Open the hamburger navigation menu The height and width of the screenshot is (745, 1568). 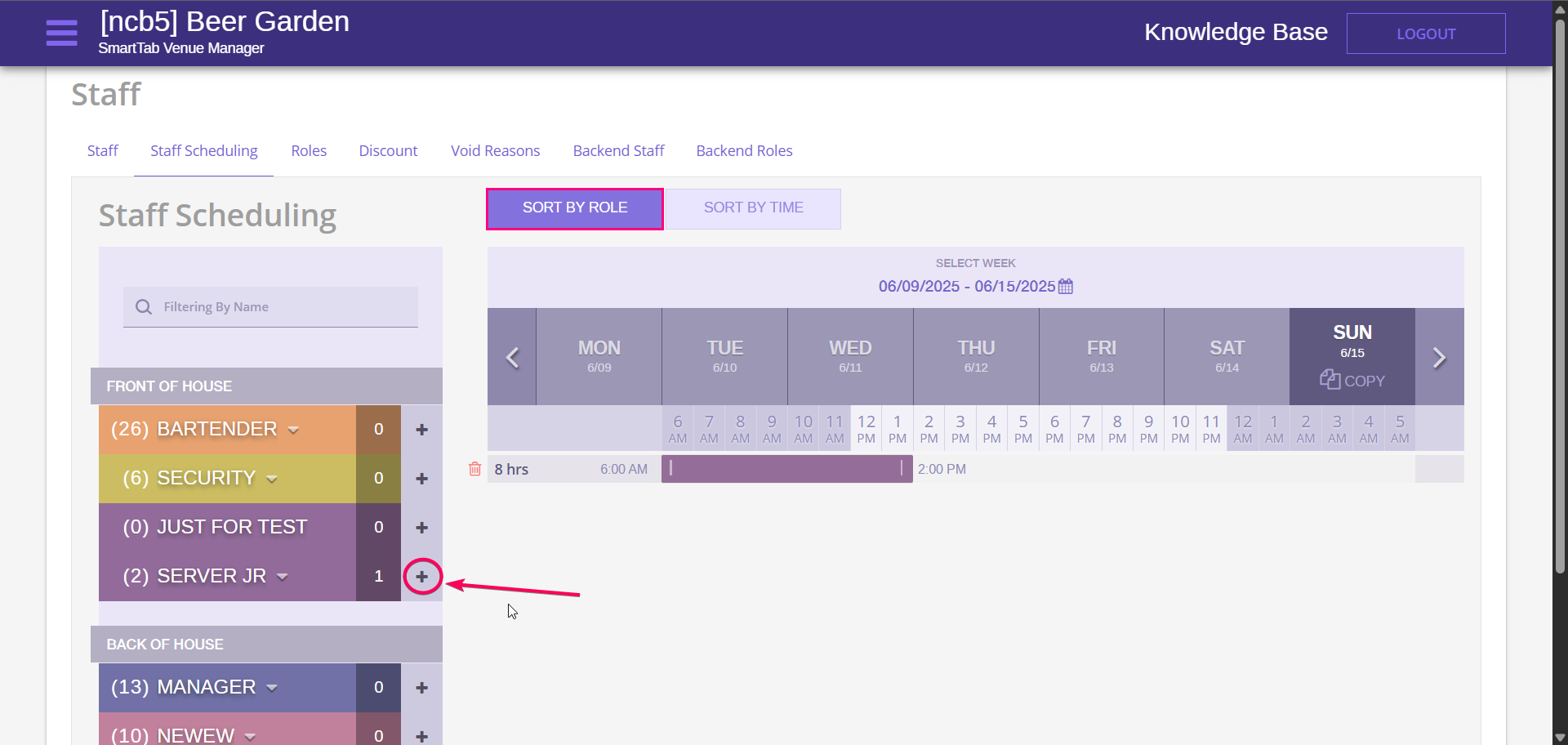point(61,33)
